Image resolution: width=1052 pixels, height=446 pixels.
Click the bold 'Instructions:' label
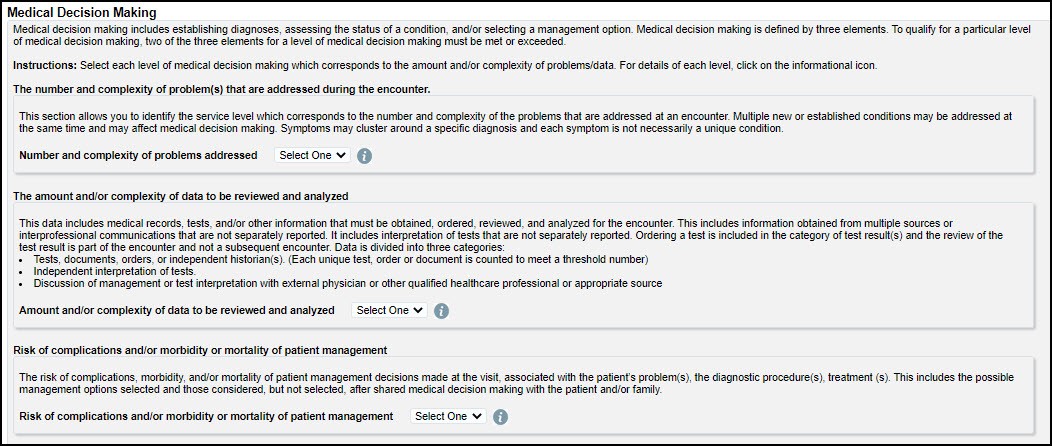point(45,65)
